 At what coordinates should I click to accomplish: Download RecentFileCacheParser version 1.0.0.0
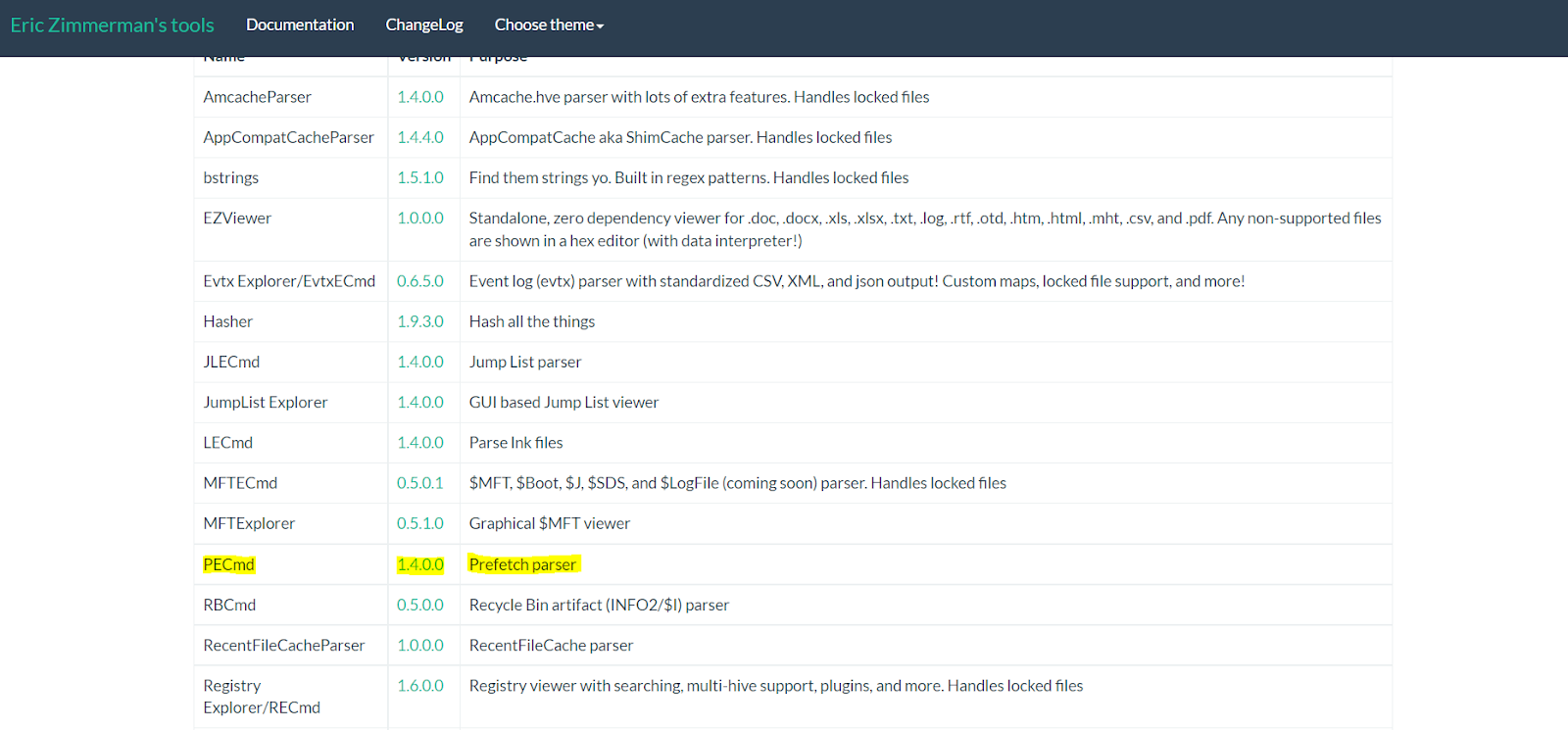click(x=420, y=645)
